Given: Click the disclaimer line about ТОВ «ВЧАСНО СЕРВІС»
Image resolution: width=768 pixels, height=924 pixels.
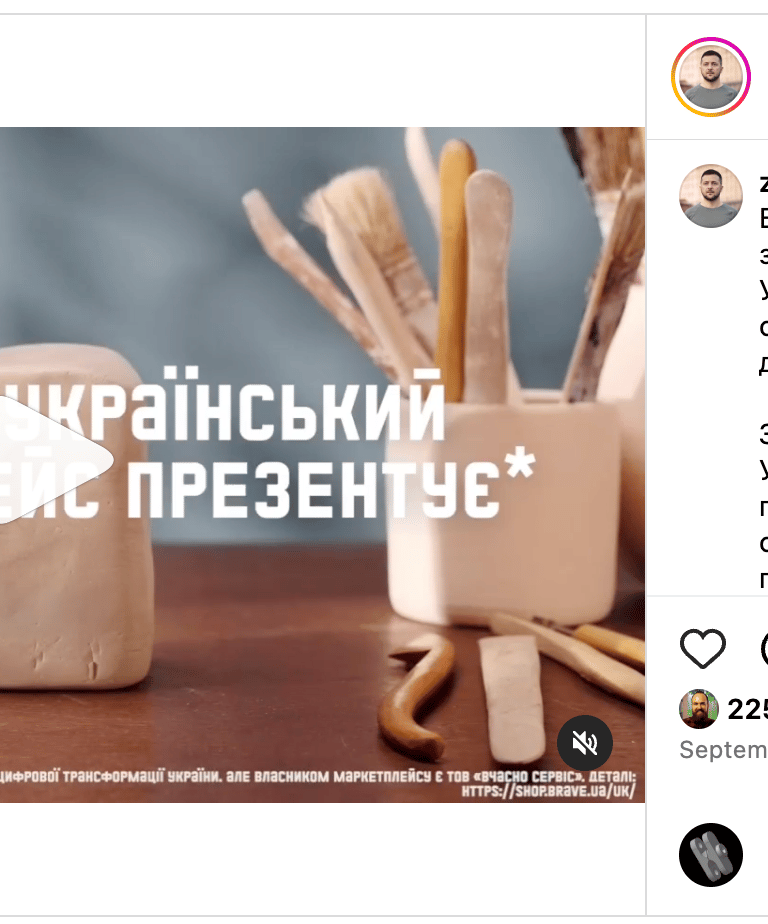Looking at the screenshot, I should coord(318,777).
